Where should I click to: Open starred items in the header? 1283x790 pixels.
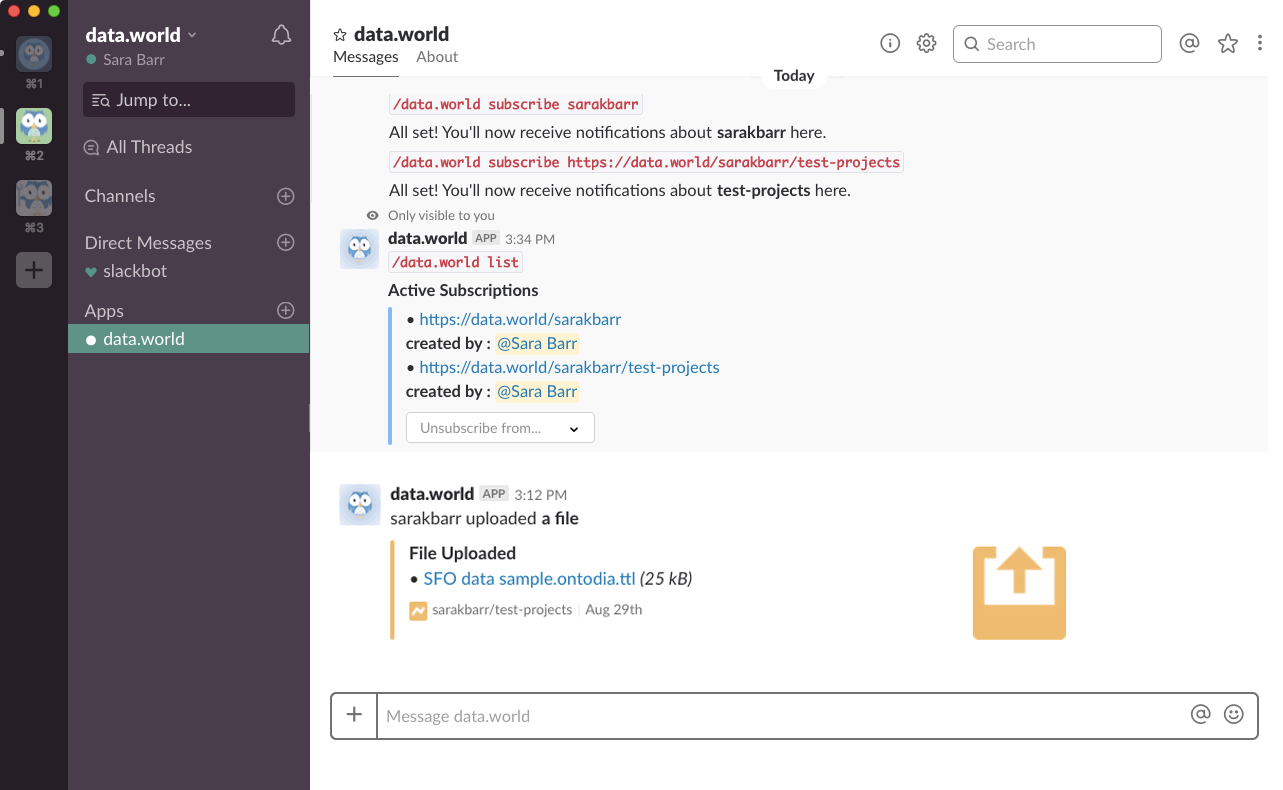[1228, 43]
